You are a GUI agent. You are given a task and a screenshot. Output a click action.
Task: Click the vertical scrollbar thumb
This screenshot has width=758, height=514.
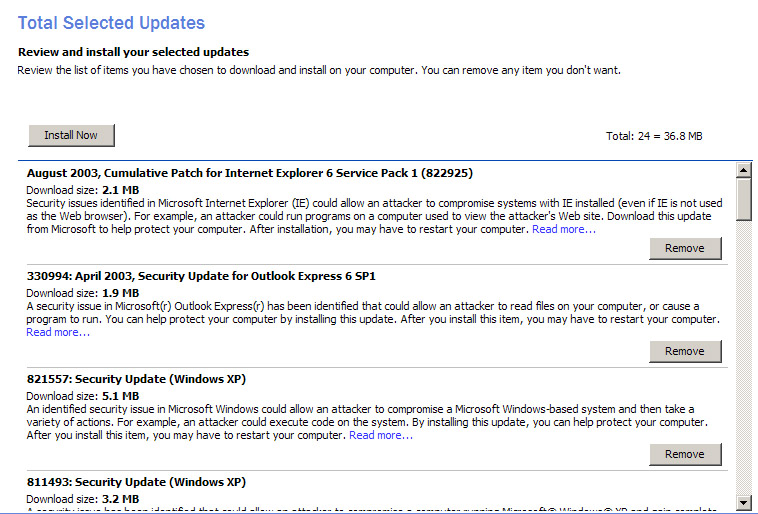(x=743, y=199)
